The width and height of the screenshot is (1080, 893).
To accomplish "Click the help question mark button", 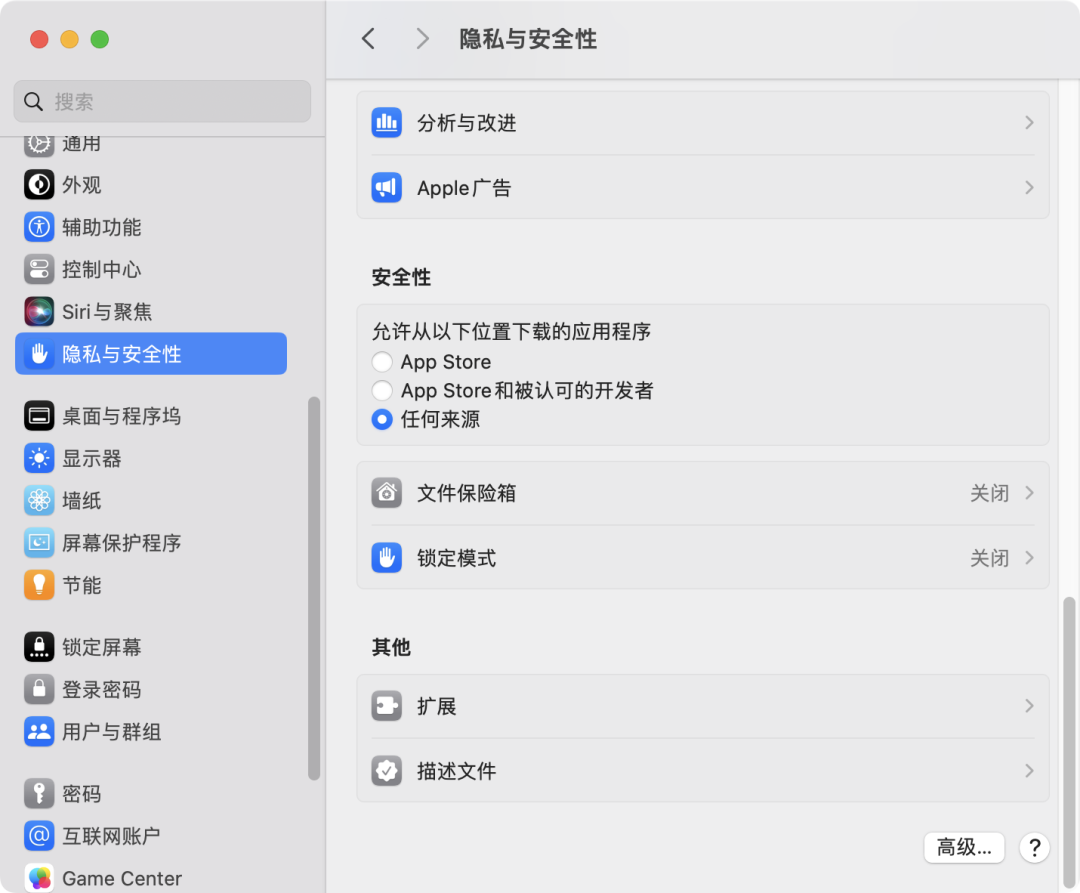I will tap(1034, 847).
